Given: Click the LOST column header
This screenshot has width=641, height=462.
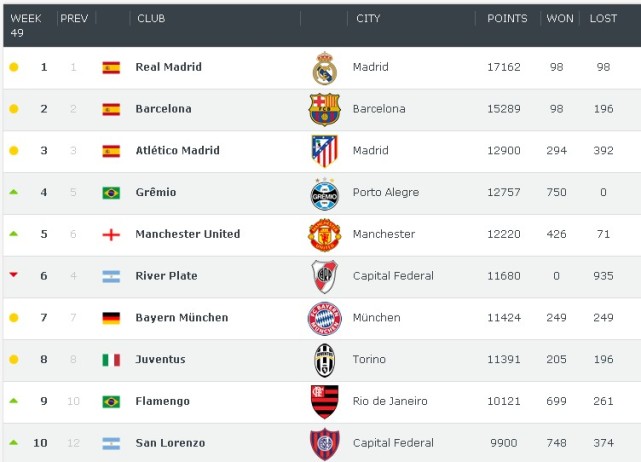Looking at the screenshot, I should coord(603,19).
